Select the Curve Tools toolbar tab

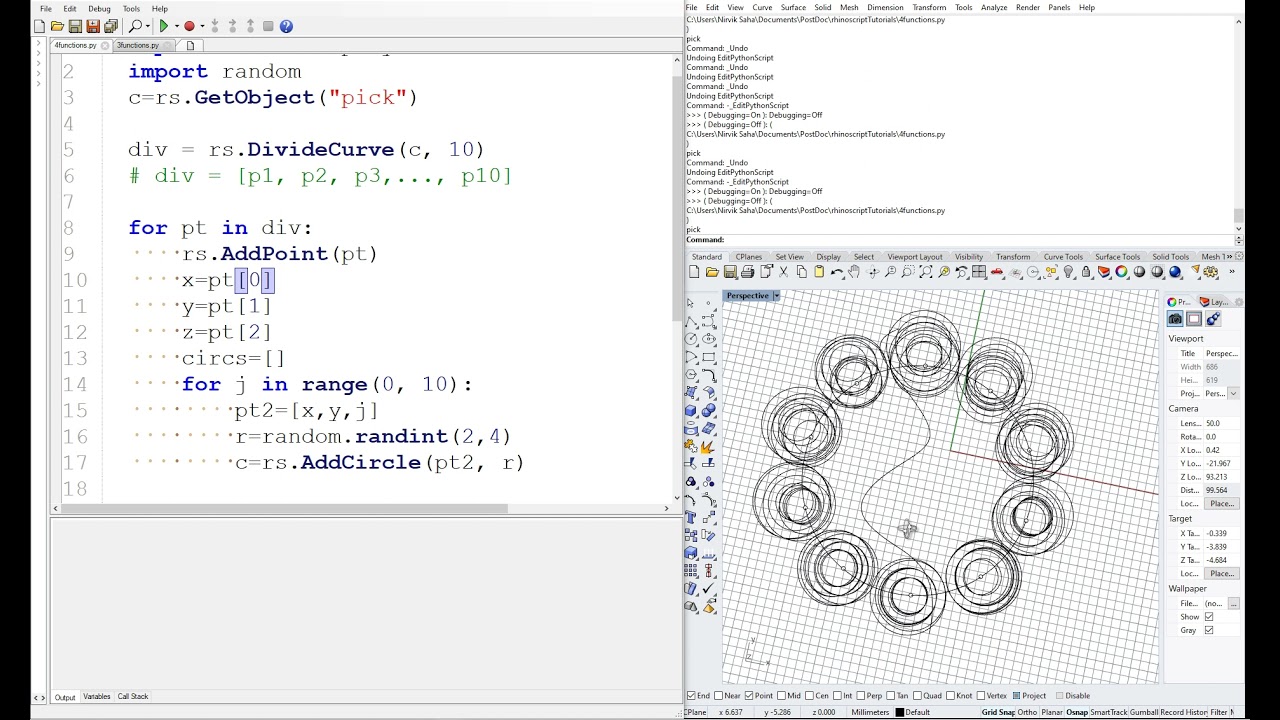1063,257
